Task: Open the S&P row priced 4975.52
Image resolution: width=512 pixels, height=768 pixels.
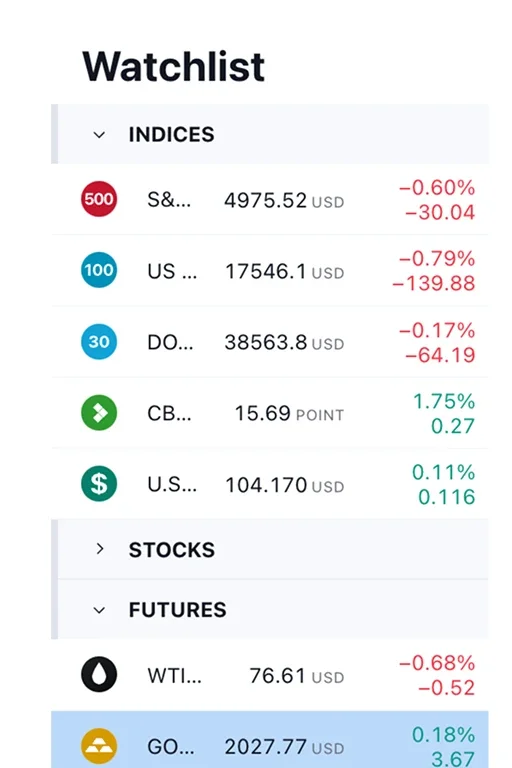Action: [x=270, y=199]
